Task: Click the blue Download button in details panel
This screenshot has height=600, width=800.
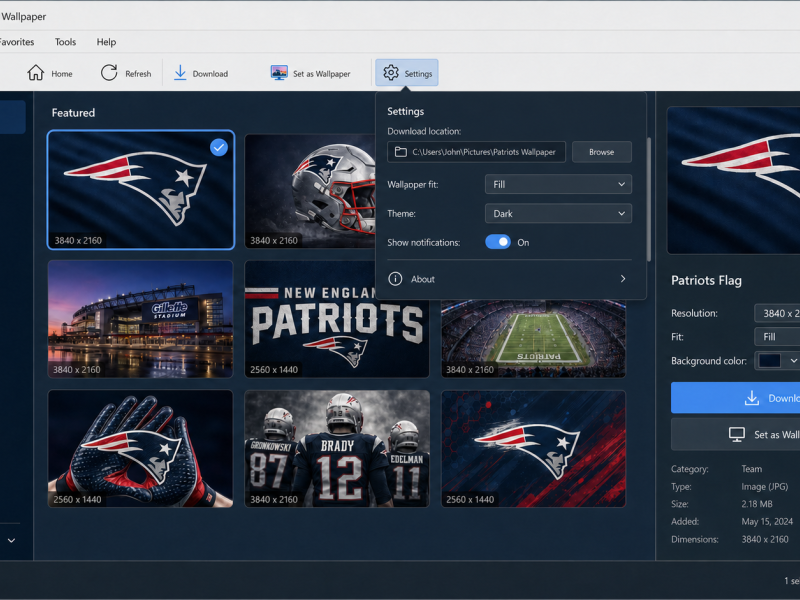Action: click(735, 397)
